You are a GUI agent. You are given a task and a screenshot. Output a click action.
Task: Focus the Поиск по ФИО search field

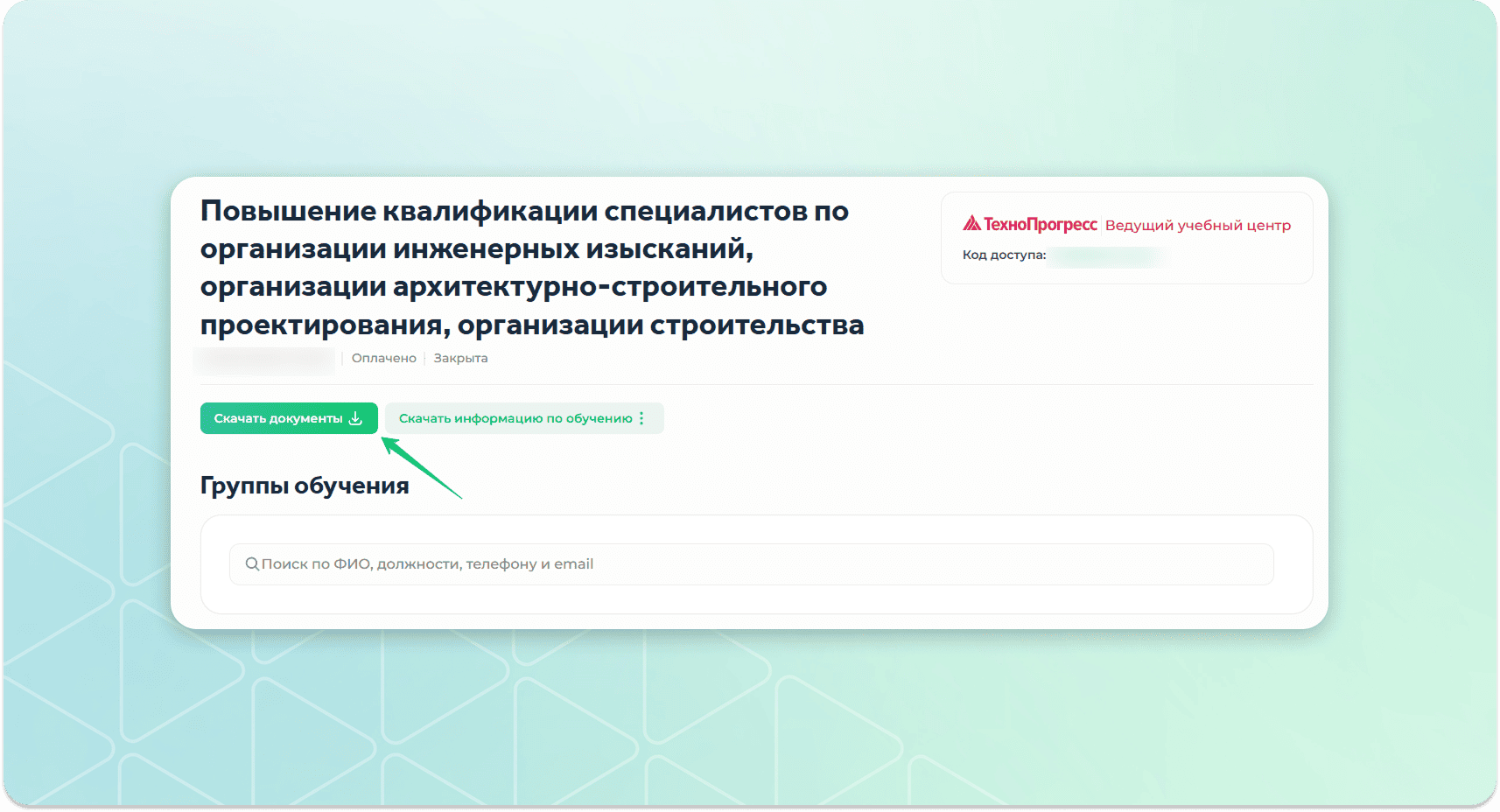pos(751,564)
